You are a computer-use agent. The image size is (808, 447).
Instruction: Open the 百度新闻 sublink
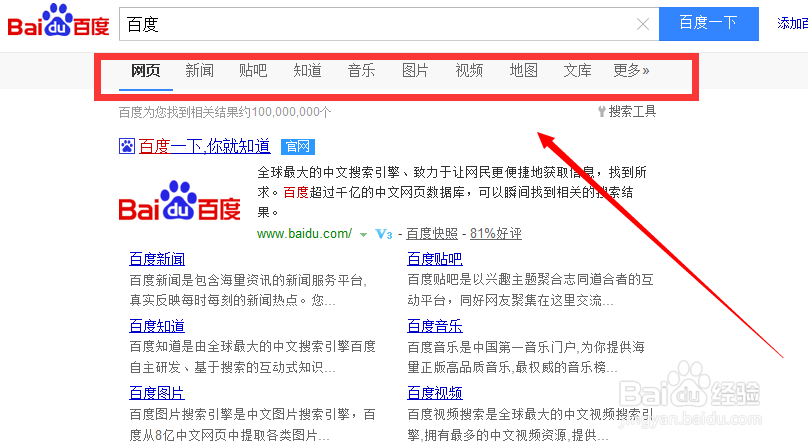point(157,259)
